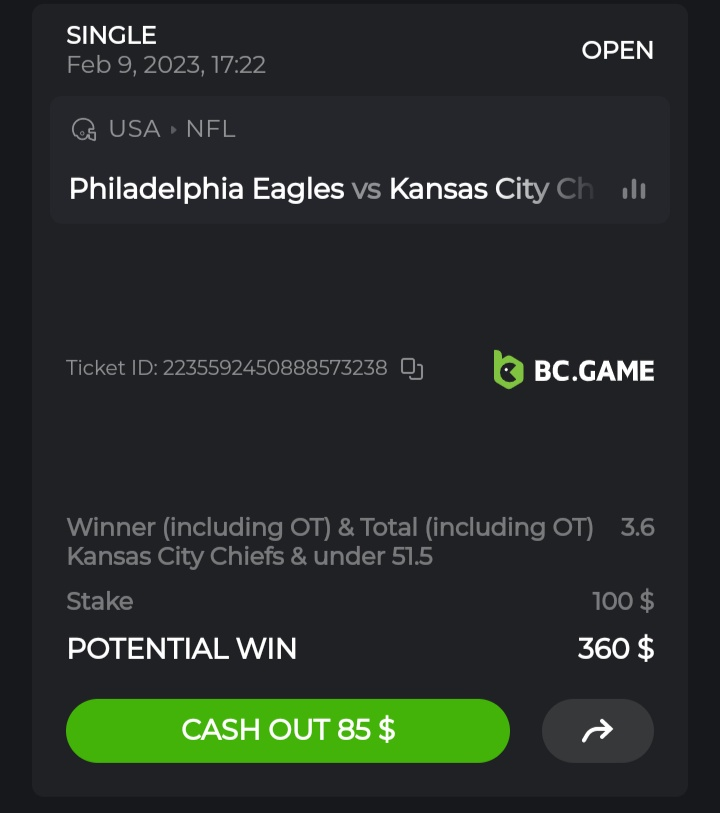Click the Kansas City Chiefs & under 51.5 selection
This screenshot has width=720, height=813.
[249, 556]
